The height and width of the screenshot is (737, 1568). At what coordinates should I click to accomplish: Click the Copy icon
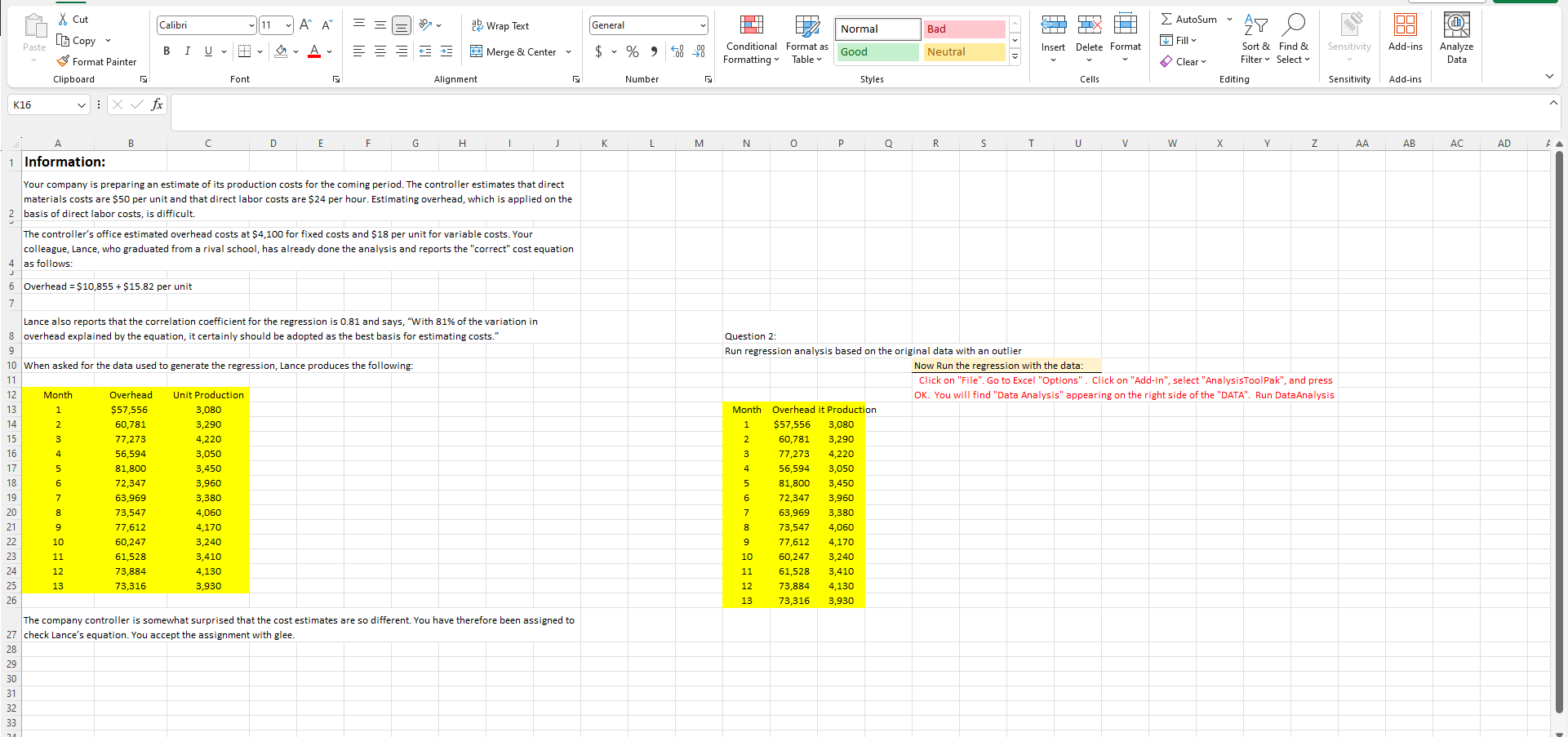point(63,40)
